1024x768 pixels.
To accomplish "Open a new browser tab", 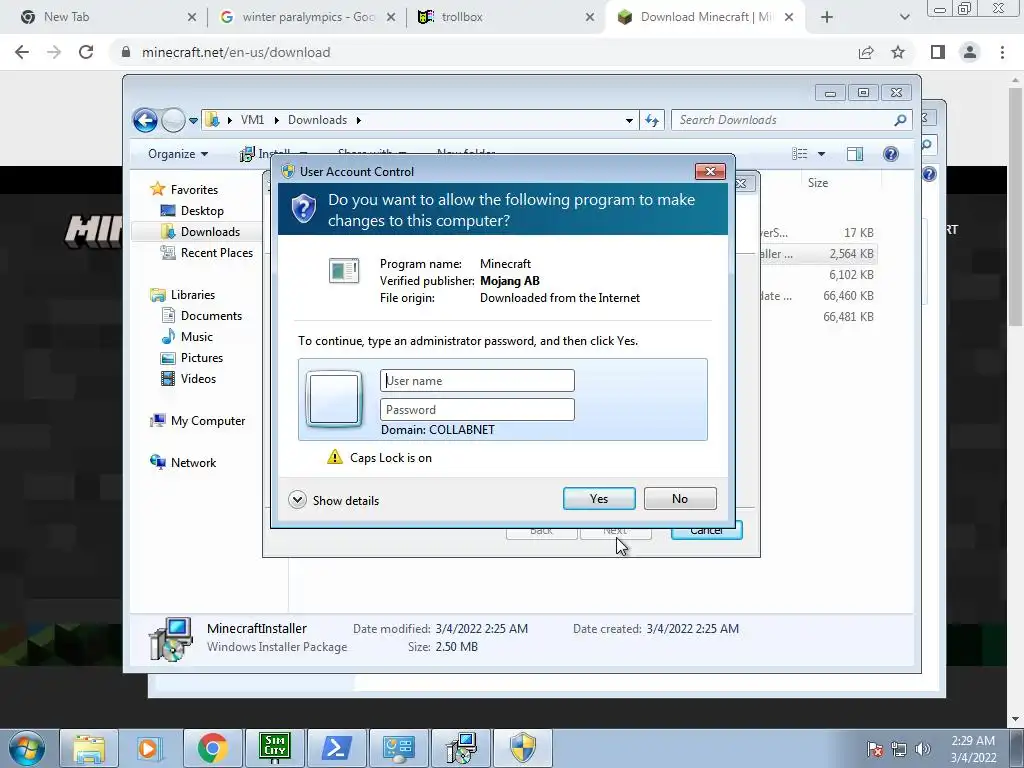I will (827, 17).
